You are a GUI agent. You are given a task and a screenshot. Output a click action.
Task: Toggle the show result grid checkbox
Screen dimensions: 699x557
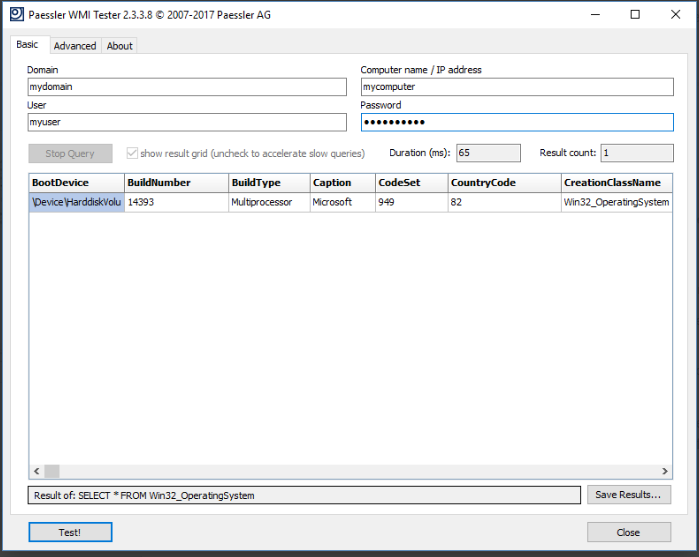pos(132,153)
